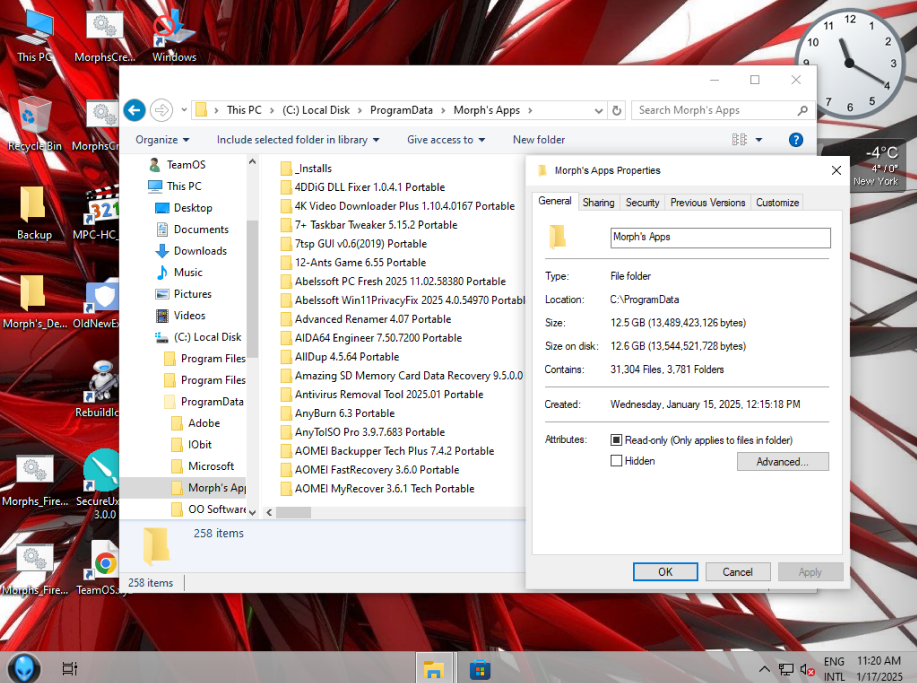The image size is (917, 683).
Task: Click Alienware Start button on taskbar
Action: (23, 667)
